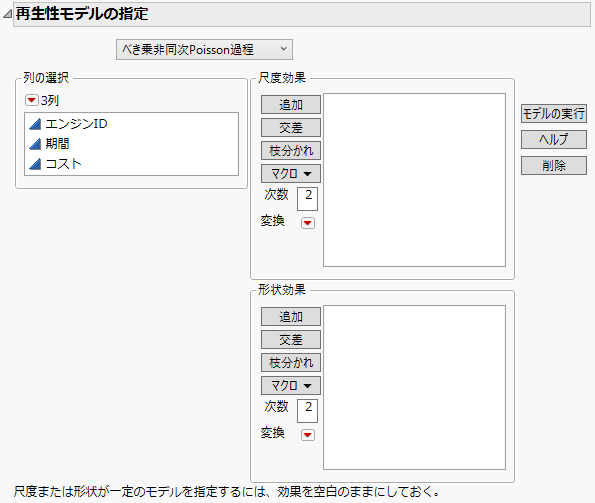Click 交差 in the 形状効果 panel
The image size is (595, 503).
tap(291, 340)
